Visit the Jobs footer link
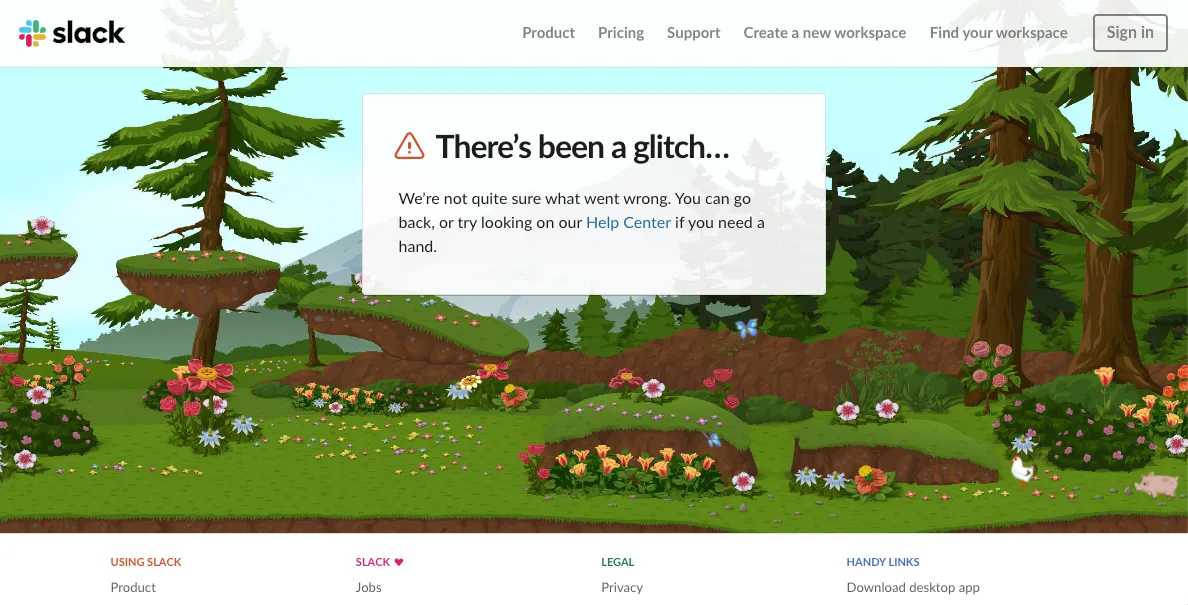The image size is (1188, 605). tap(368, 588)
